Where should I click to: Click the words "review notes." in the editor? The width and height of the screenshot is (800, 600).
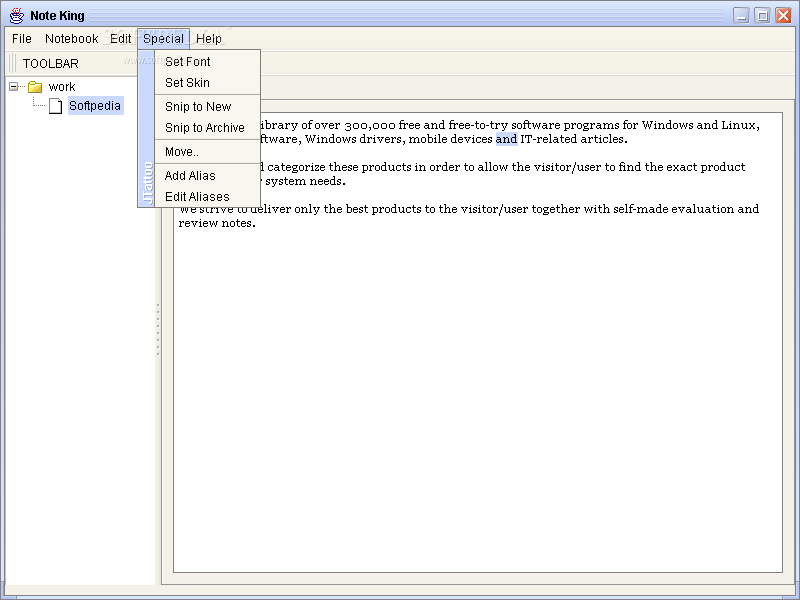(217, 223)
